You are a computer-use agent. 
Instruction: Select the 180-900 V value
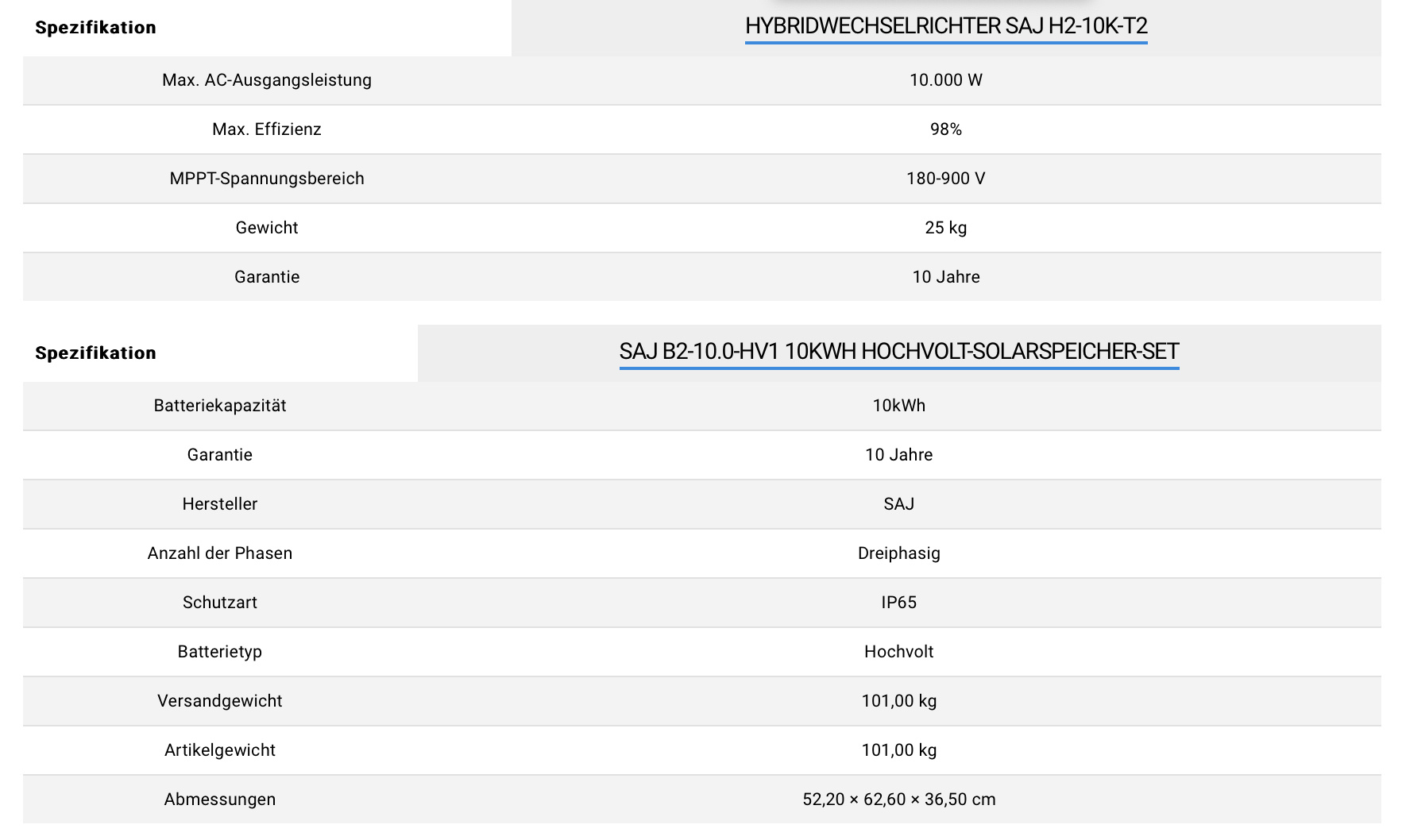(945, 179)
